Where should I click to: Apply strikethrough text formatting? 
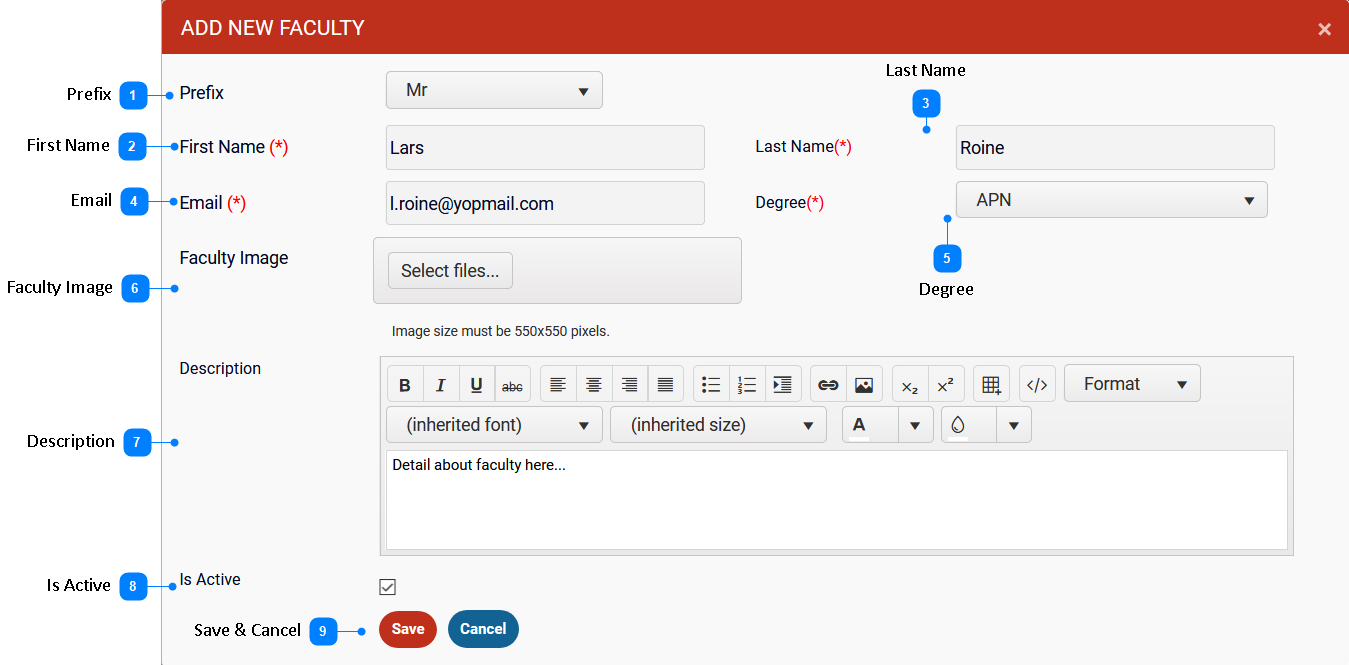[512, 385]
